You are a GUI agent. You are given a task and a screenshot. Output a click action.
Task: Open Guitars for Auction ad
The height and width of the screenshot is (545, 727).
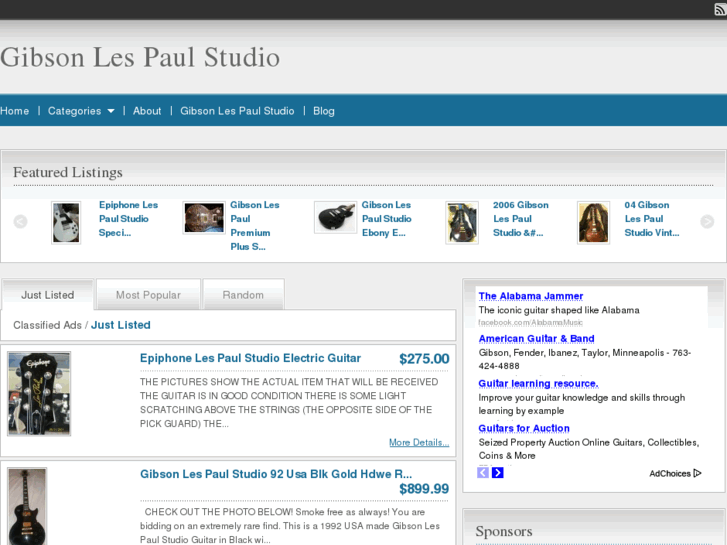coord(524,428)
